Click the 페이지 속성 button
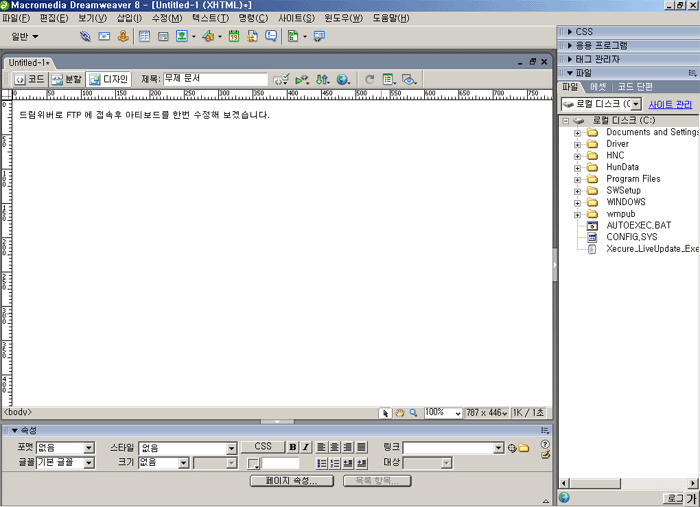 point(292,481)
